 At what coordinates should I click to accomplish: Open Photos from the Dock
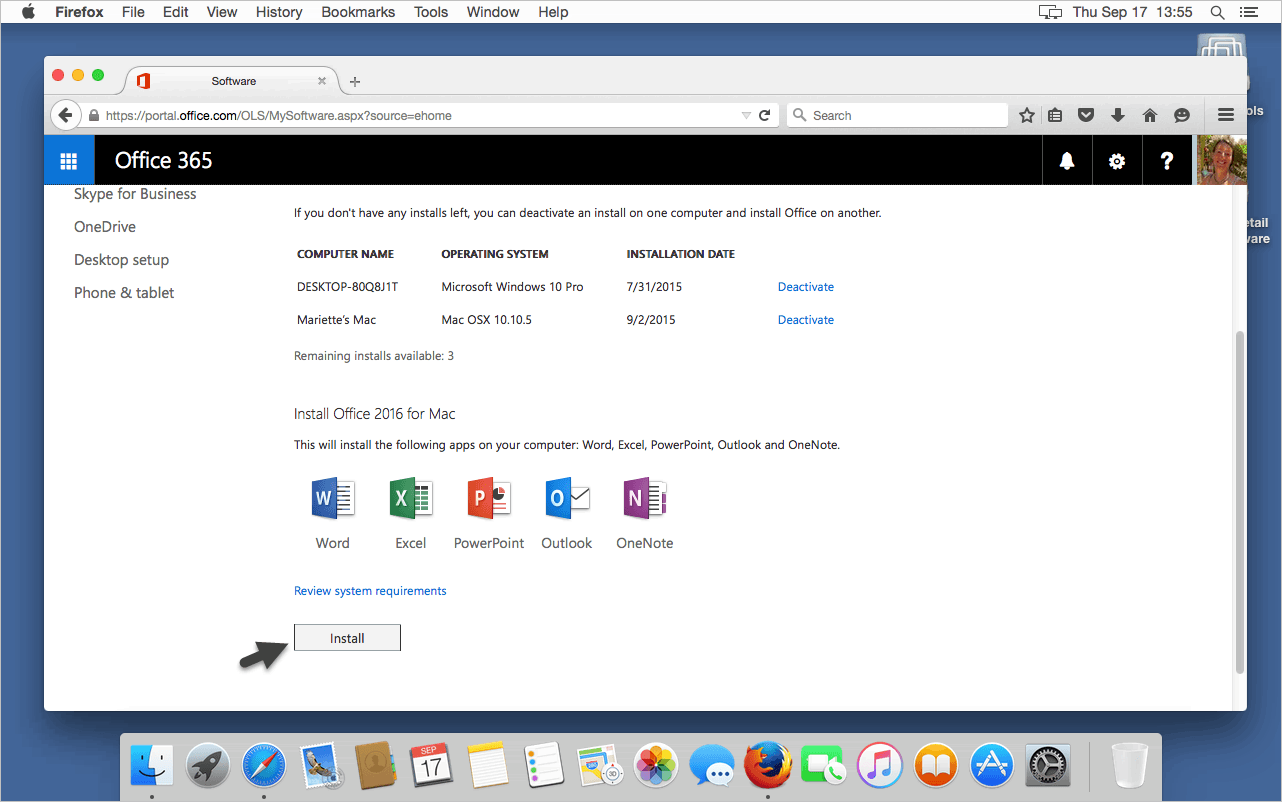(656, 766)
